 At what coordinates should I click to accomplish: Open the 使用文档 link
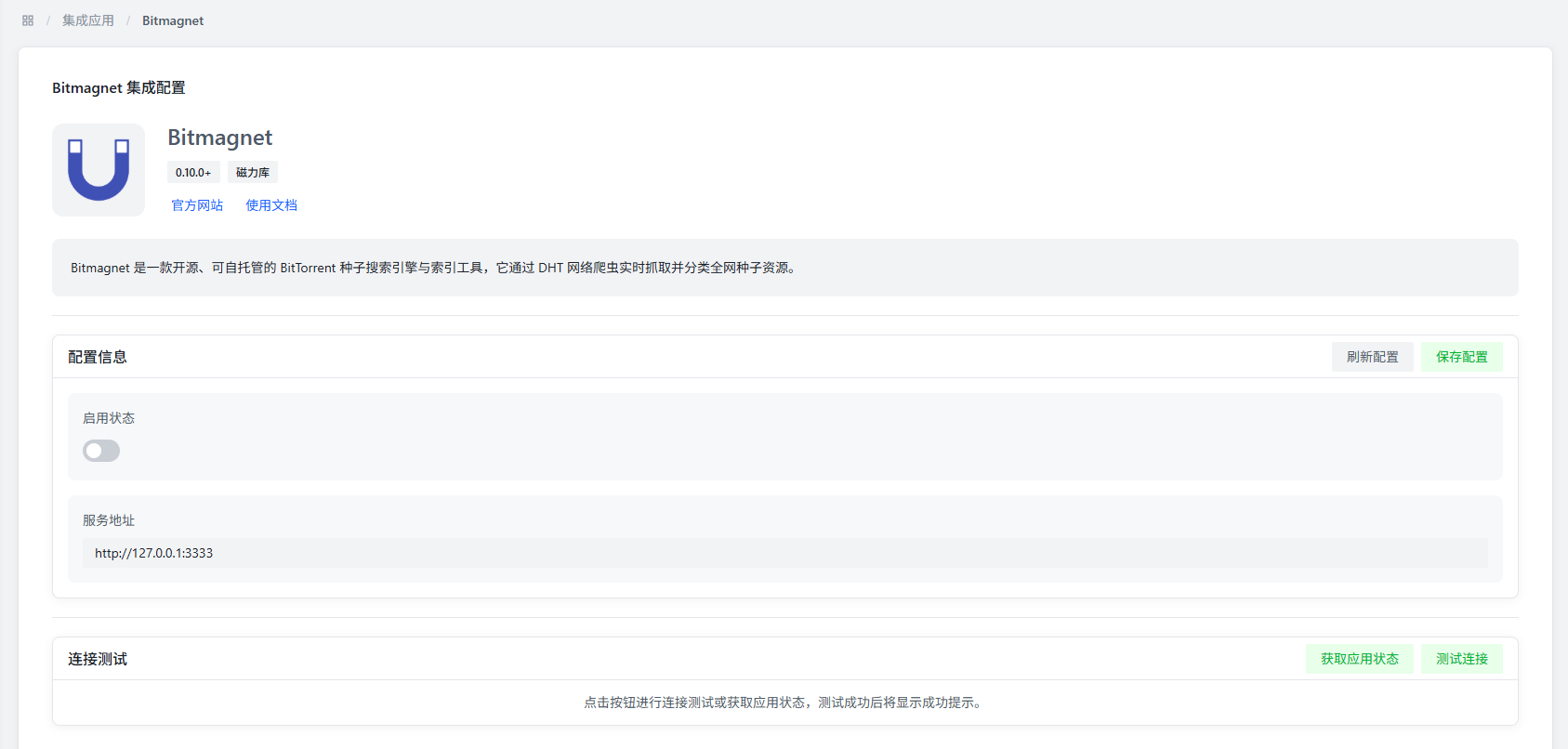(271, 205)
